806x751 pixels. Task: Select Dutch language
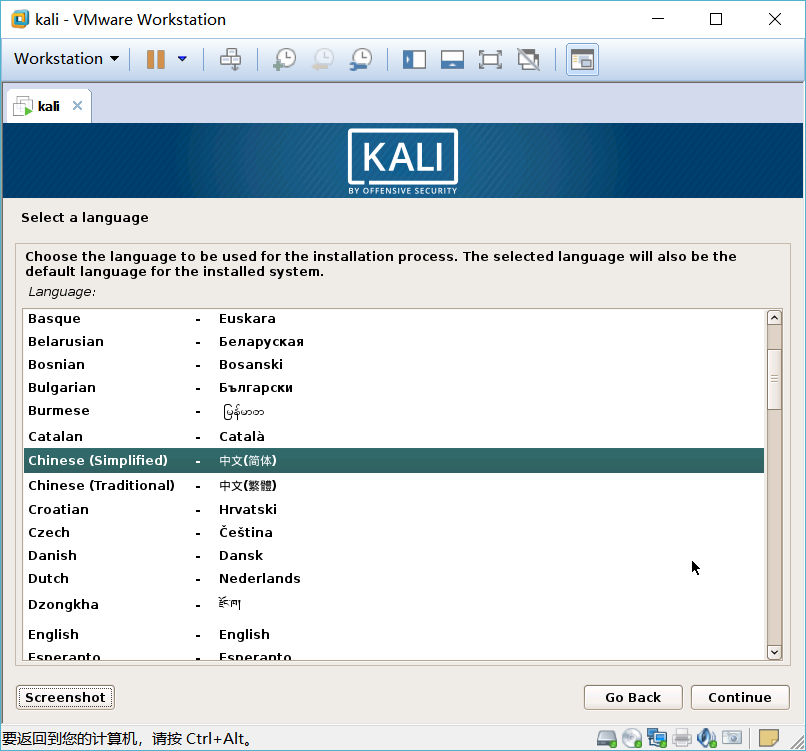393,579
